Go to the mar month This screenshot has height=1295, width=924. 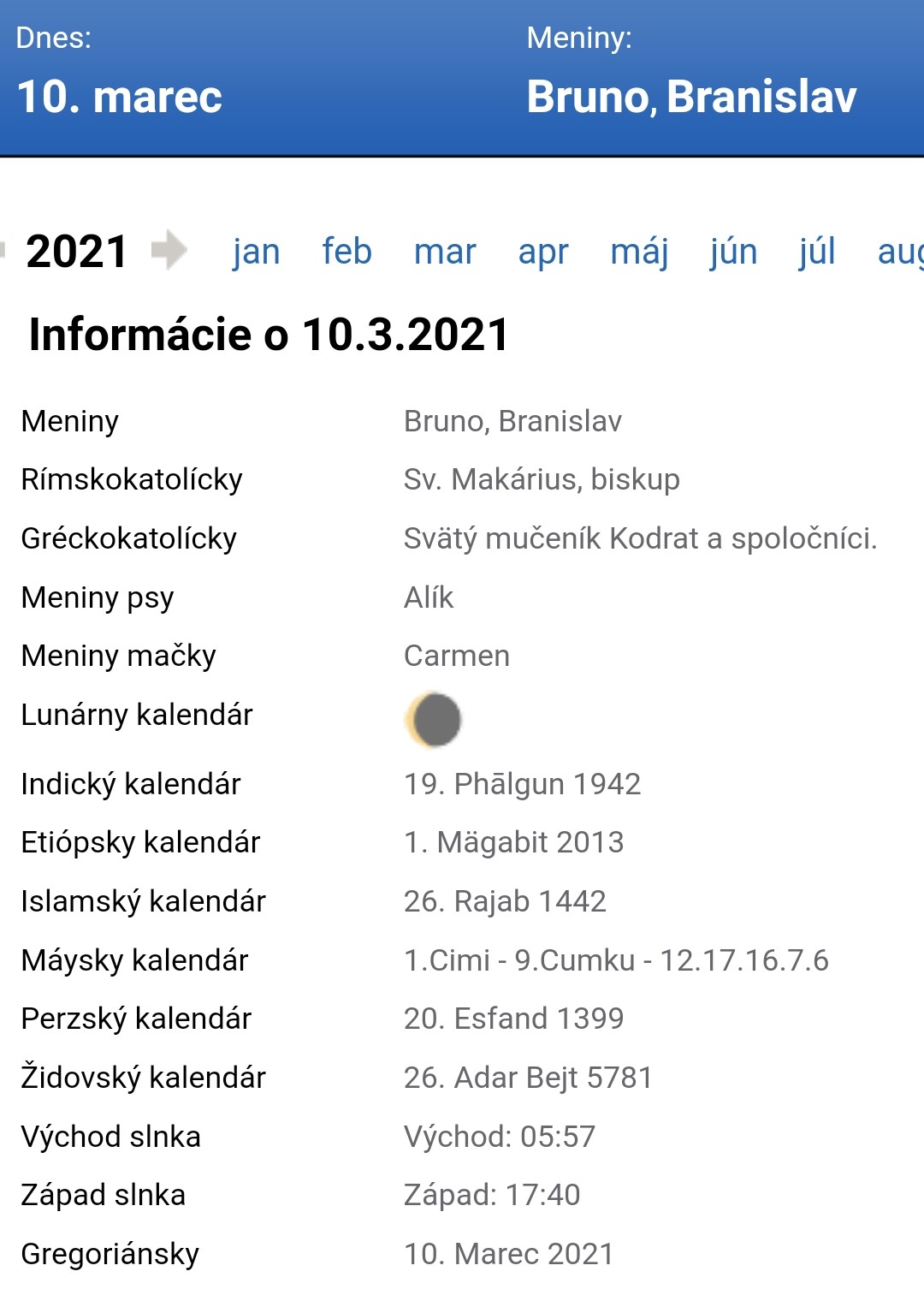click(x=445, y=252)
